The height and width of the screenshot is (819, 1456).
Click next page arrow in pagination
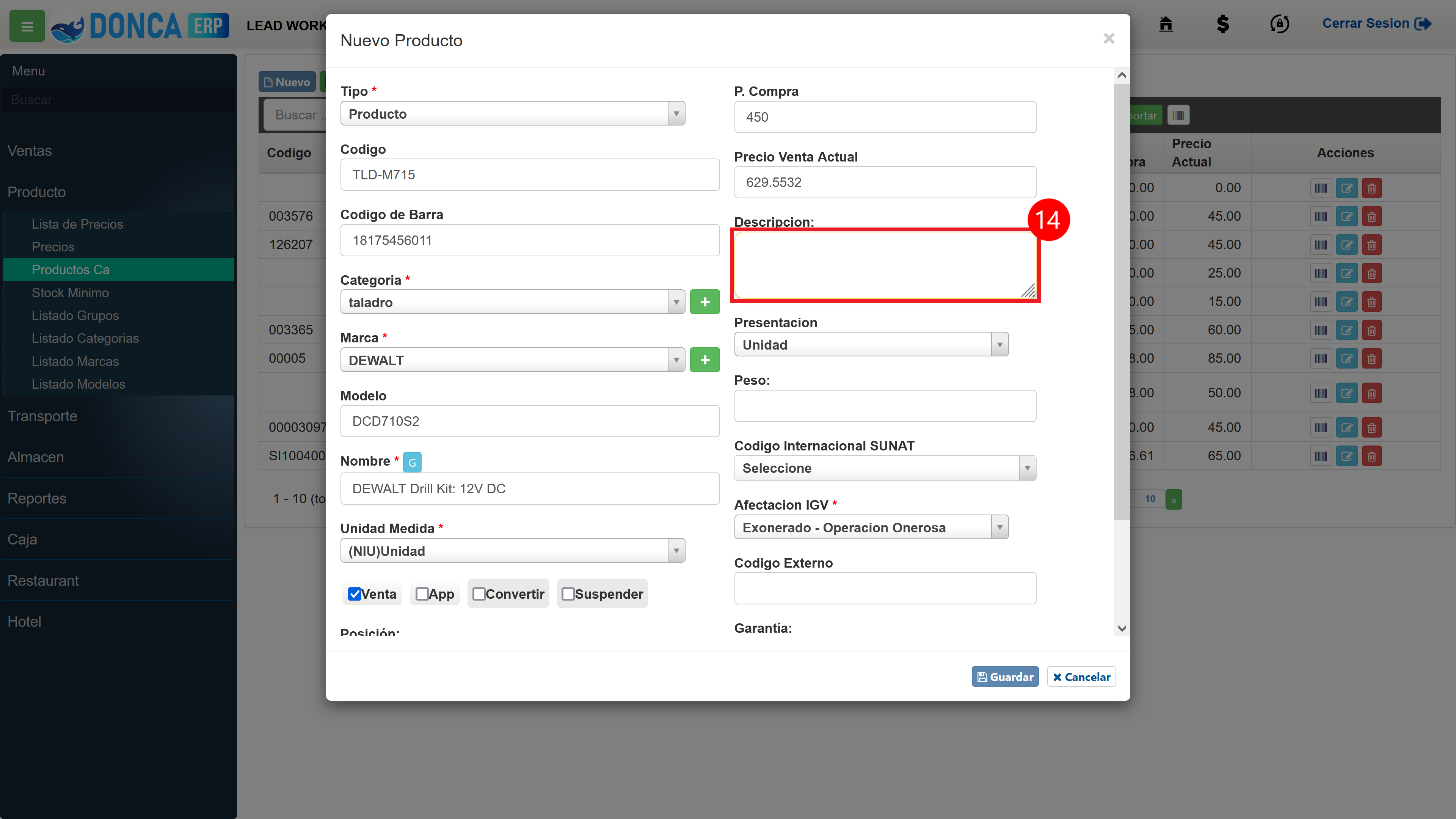click(1174, 499)
